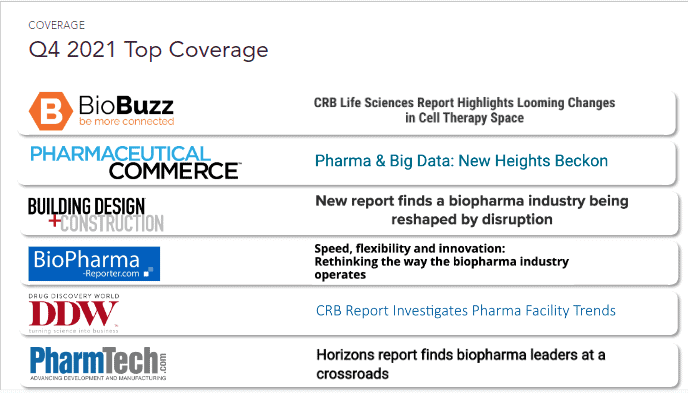Click the 'in Cell Therapy Space' headline line

pos(464,118)
